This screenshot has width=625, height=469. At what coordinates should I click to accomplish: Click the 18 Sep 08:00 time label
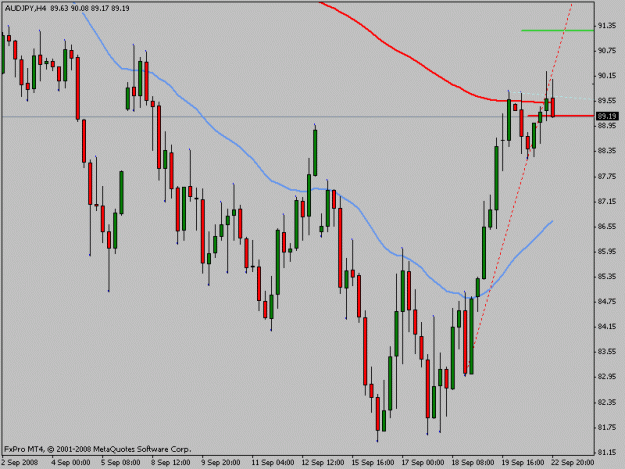(x=473, y=463)
